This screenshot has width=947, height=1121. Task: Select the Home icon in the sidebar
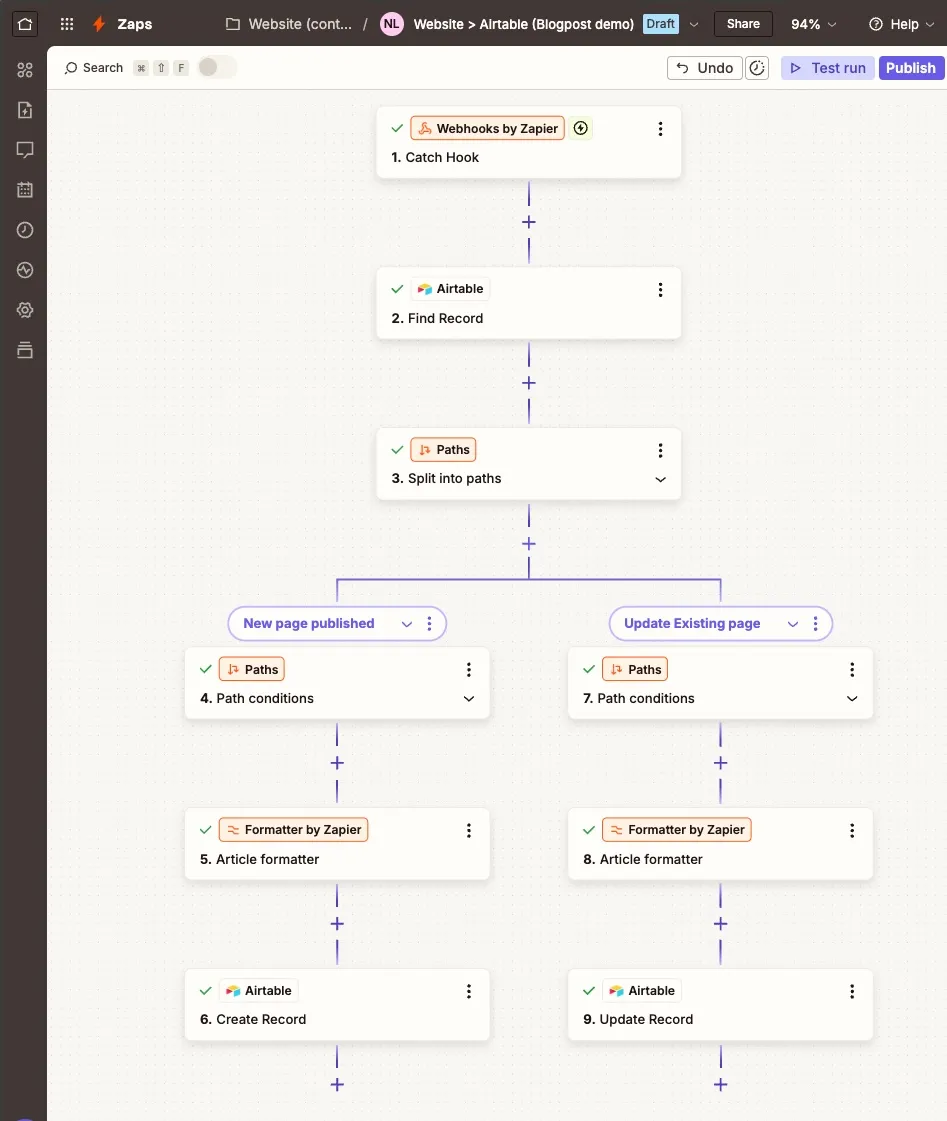click(x=24, y=24)
